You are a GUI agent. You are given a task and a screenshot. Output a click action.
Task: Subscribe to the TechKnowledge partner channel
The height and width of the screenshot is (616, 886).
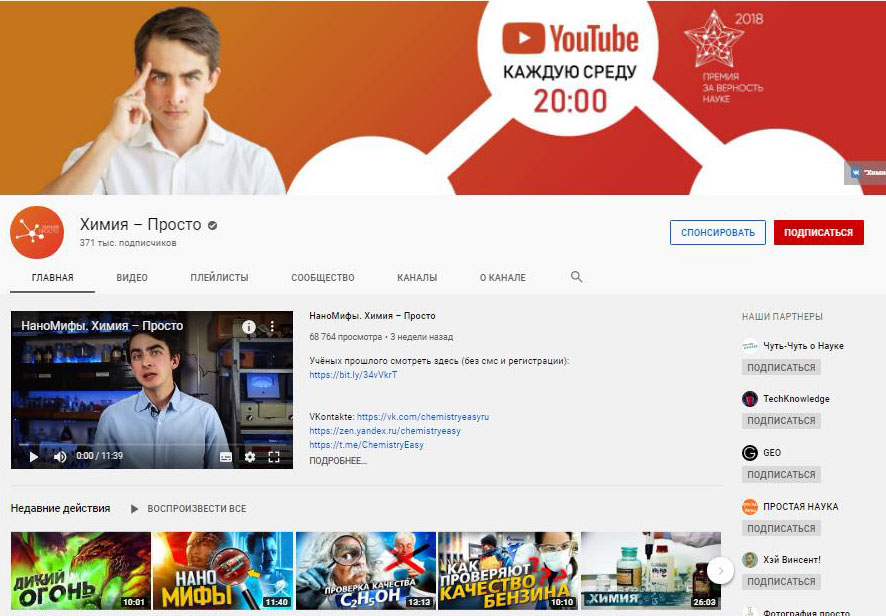780,421
